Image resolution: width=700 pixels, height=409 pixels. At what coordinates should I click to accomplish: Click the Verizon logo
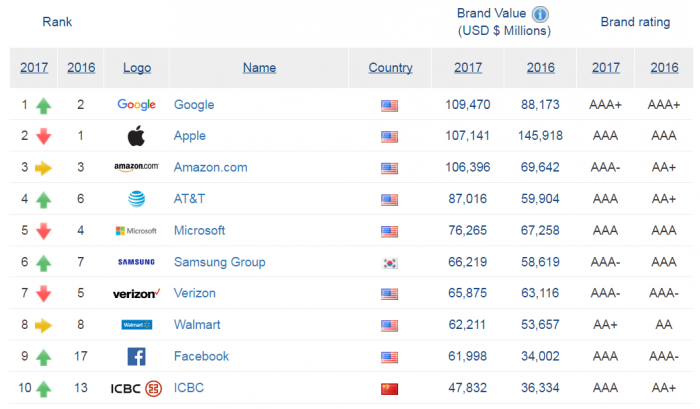click(136, 294)
